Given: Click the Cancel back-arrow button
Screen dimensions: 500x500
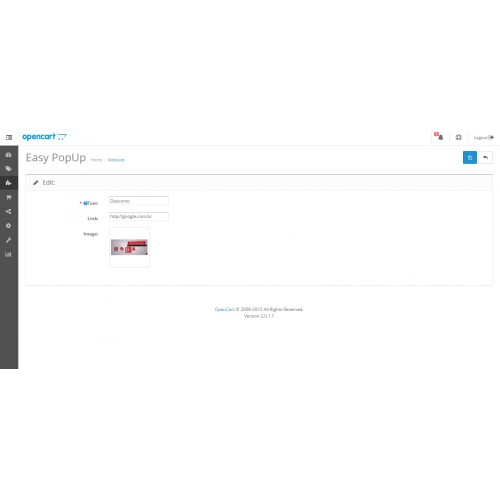Looking at the screenshot, I should tap(486, 158).
